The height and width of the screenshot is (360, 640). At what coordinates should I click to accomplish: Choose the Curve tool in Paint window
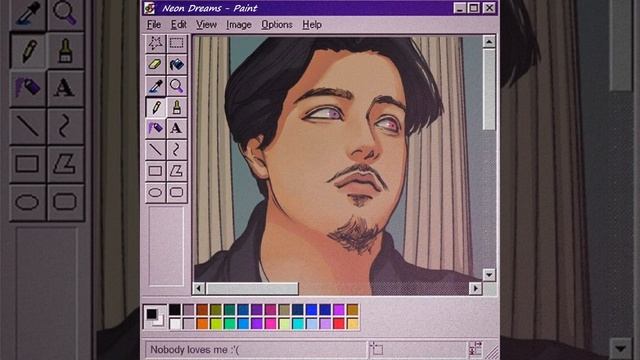[x=176, y=150]
